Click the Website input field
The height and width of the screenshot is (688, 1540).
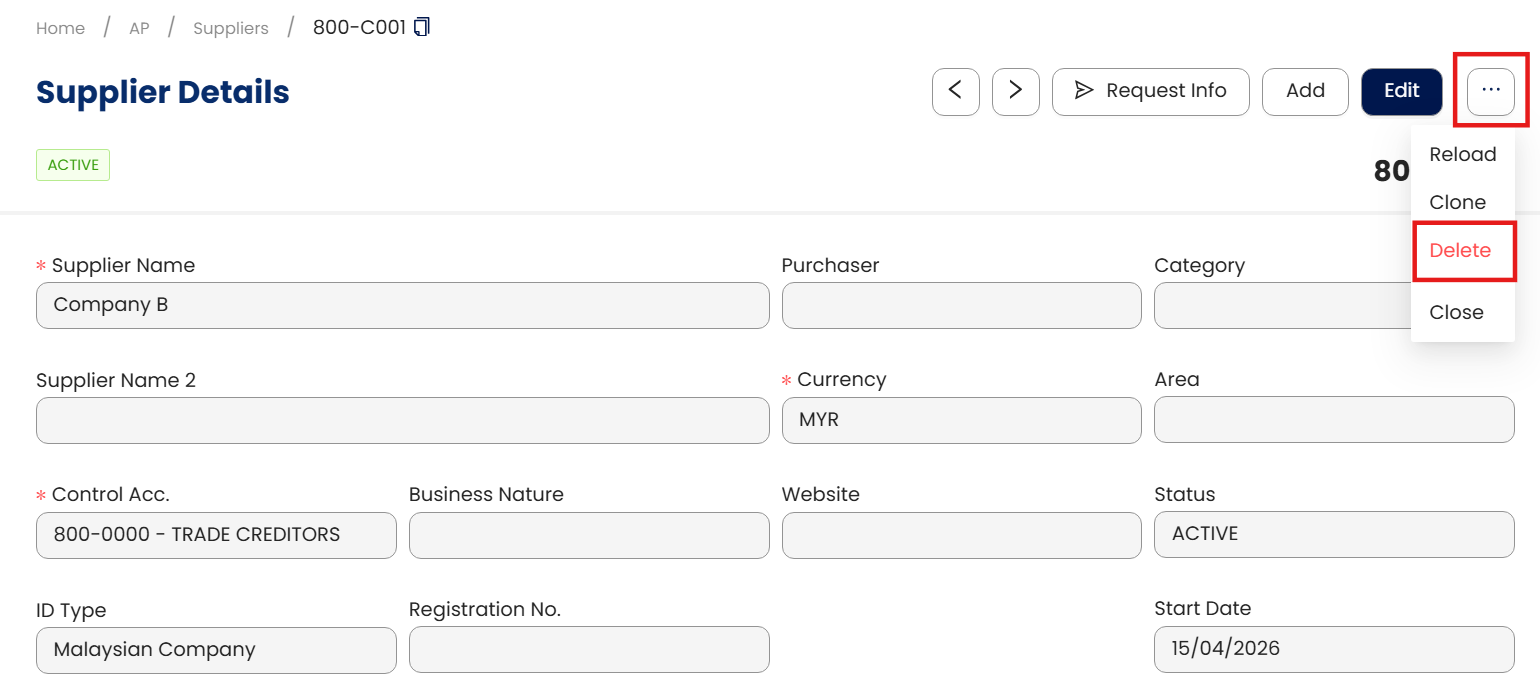(x=960, y=535)
